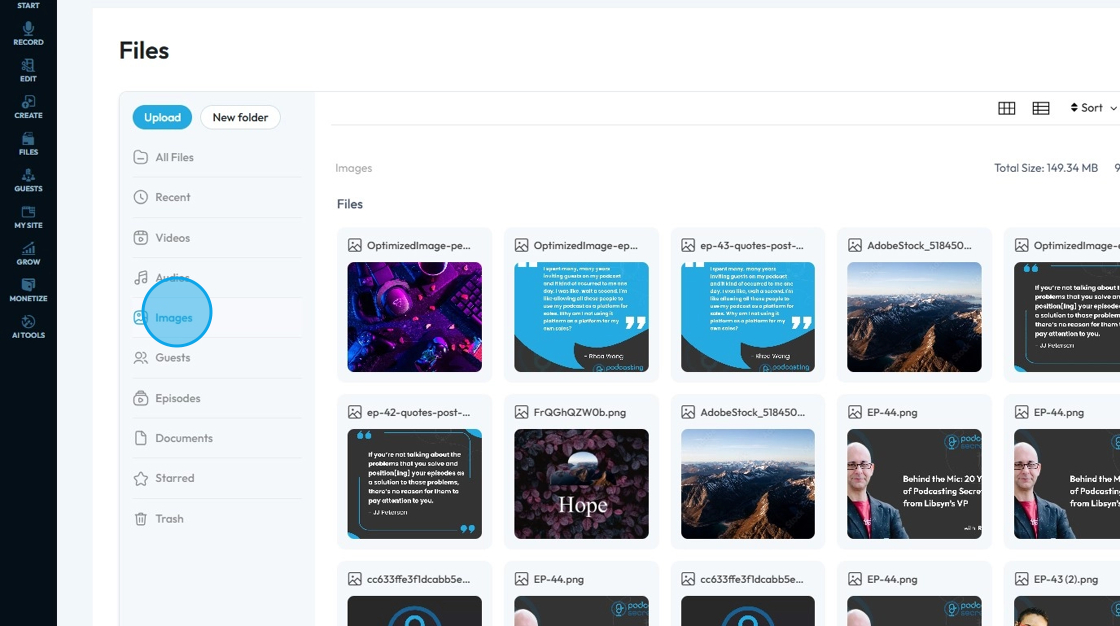This screenshot has width=1120, height=626.
Task: Click the image icon beside EP-43 (2).png
Action: click(1021, 580)
